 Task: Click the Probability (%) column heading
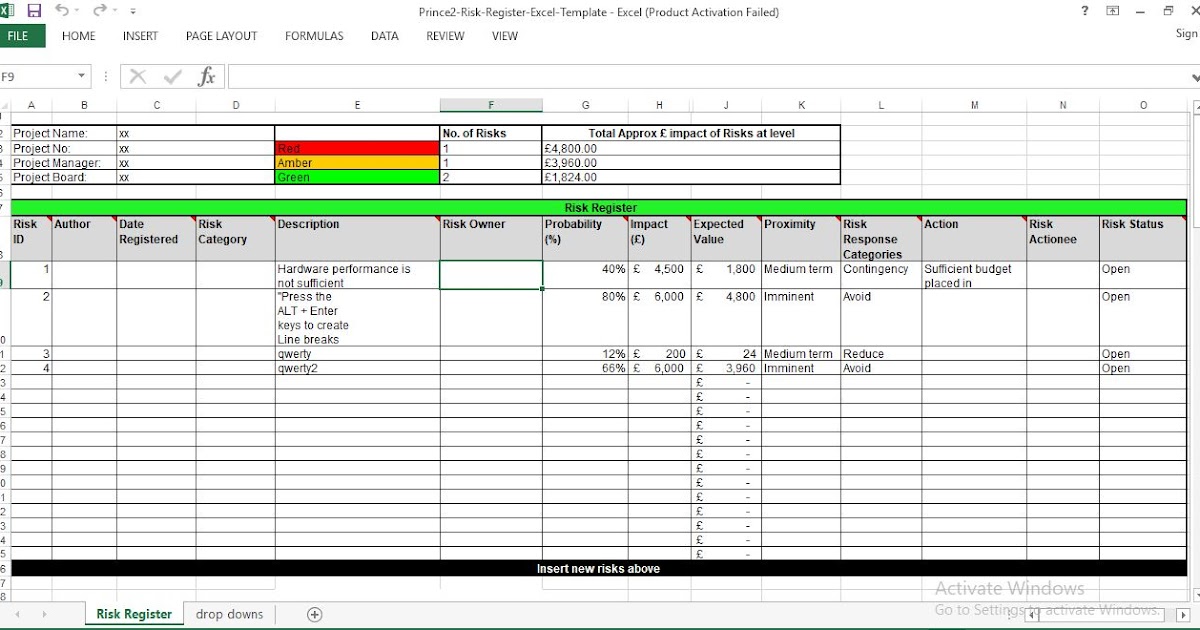pos(585,239)
